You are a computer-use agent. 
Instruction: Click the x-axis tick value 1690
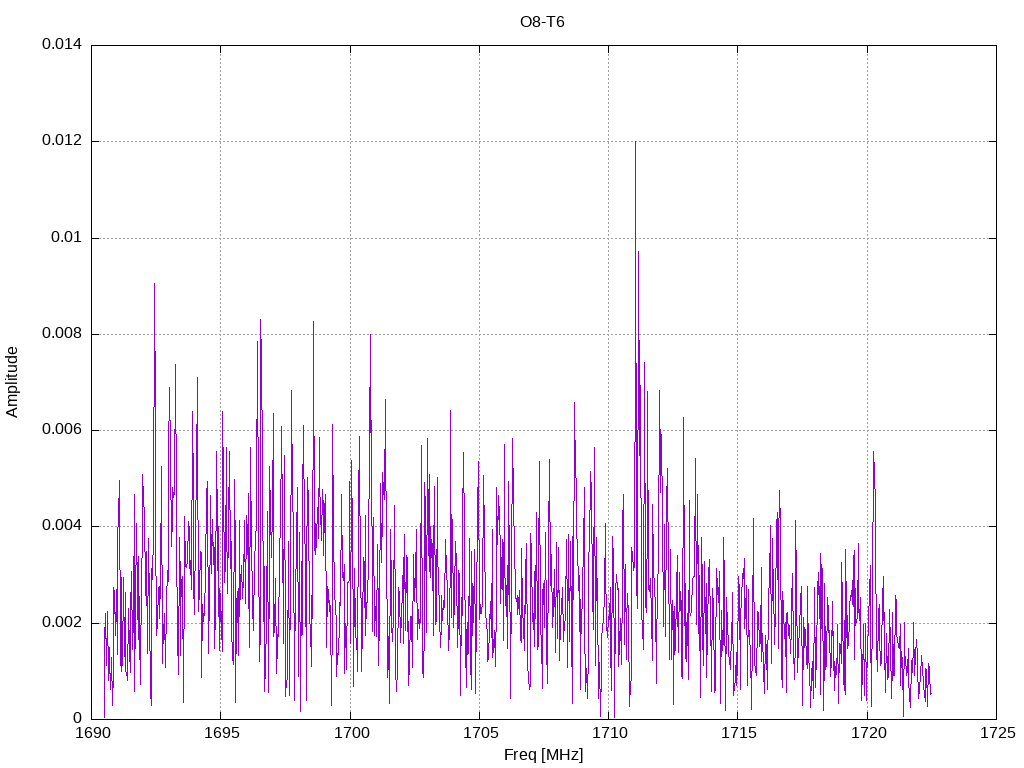pyautogui.click(x=93, y=733)
